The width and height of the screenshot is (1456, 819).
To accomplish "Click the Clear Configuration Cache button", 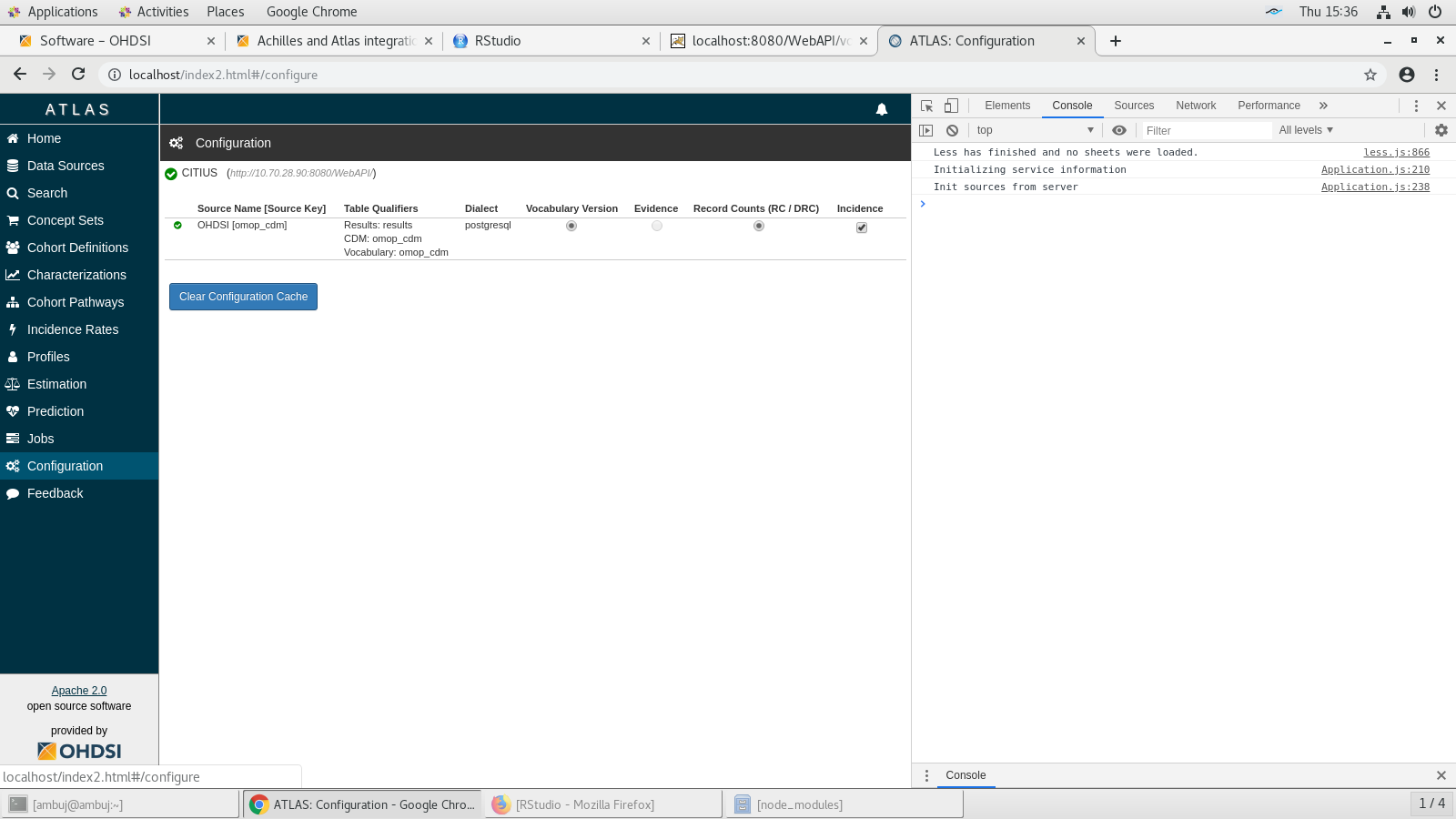I will (242, 296).
